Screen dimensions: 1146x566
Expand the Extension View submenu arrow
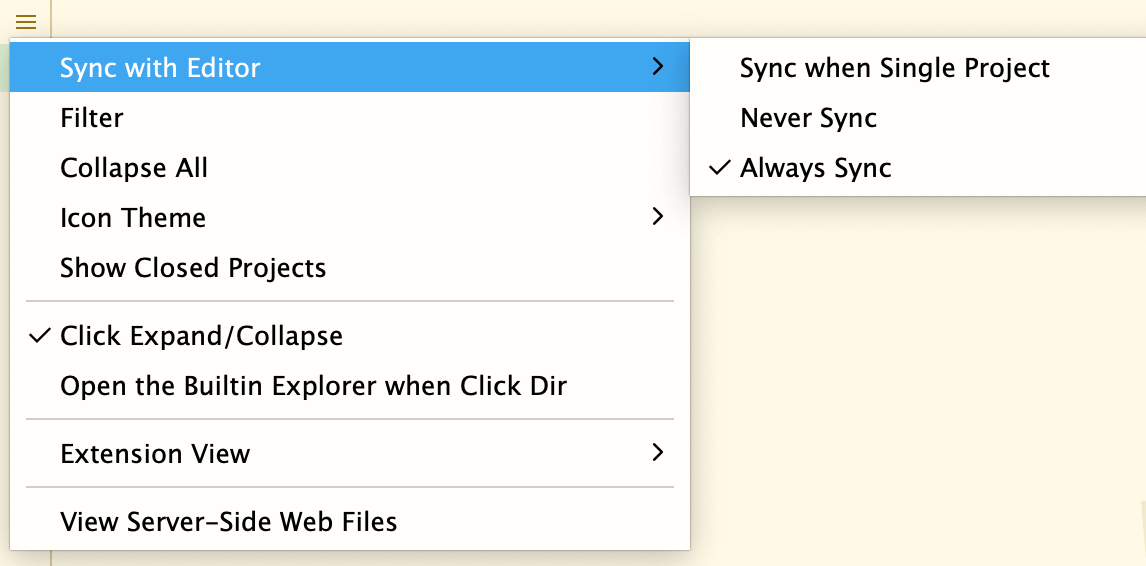coord(658,453)
